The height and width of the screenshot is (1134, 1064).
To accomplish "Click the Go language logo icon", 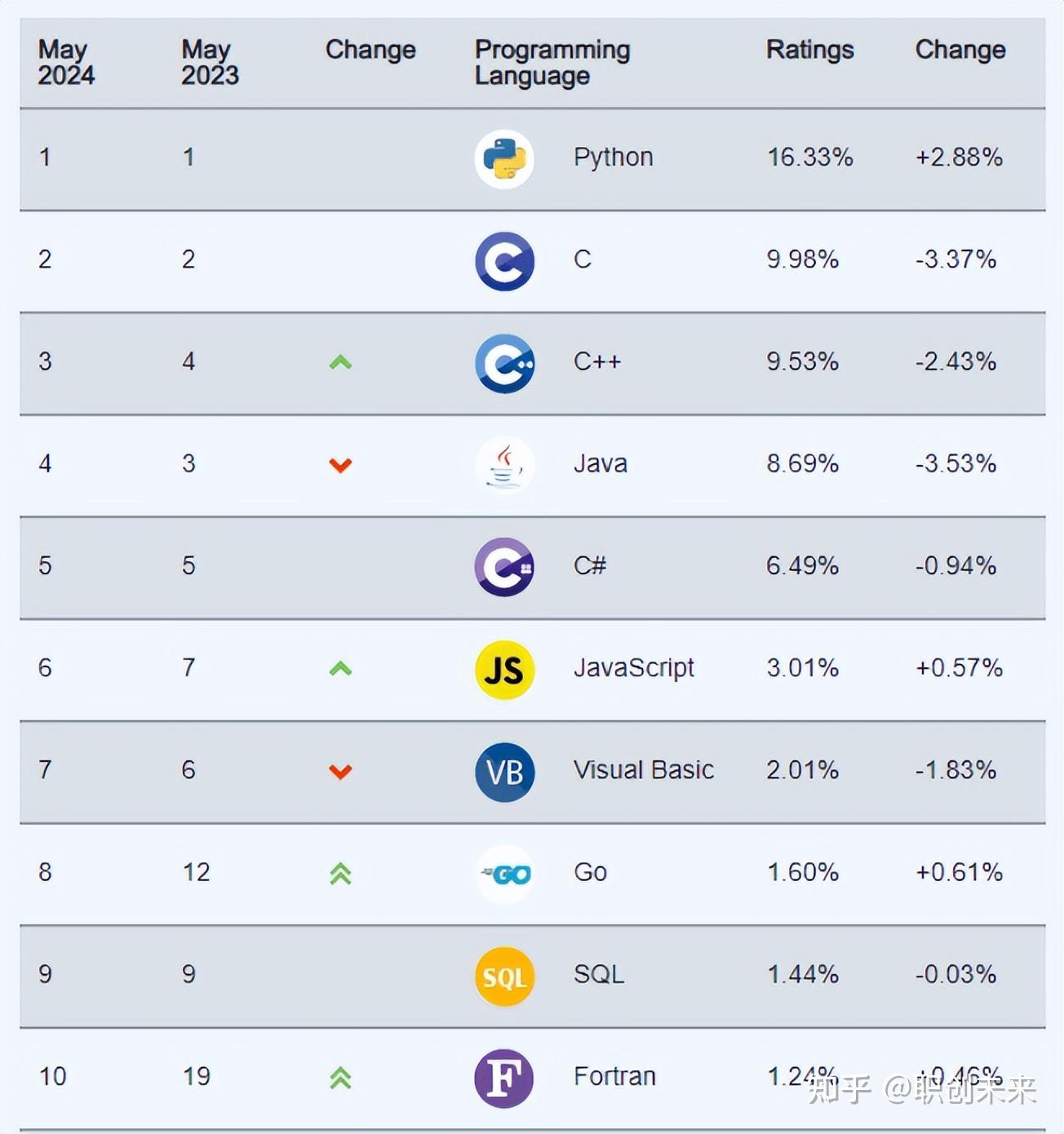I will pyautogui.click(x=504, y=874).
